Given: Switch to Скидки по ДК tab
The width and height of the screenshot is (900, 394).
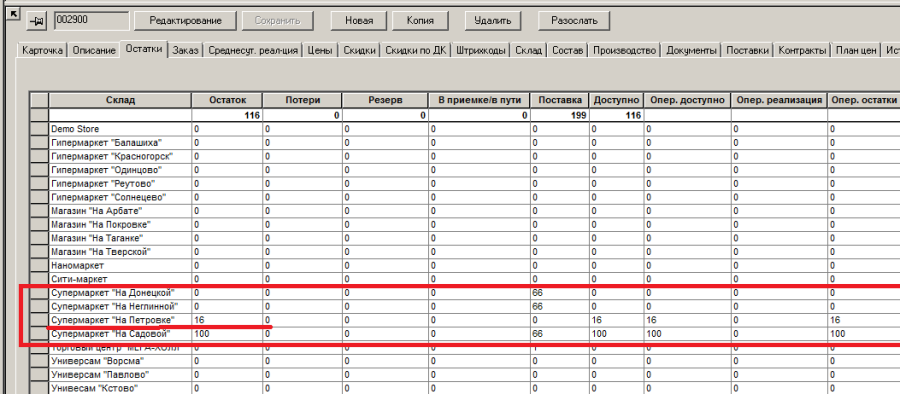Looking at the screenshot, I should (x=416, y=51).
